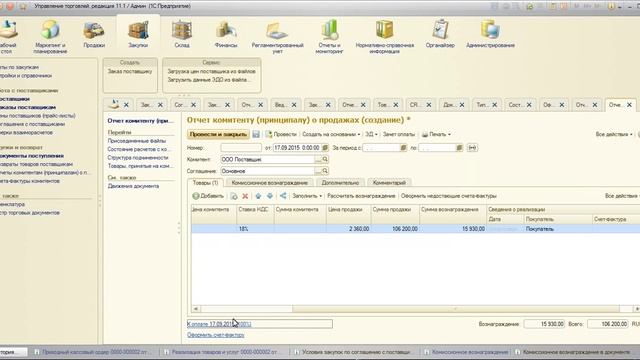Image resolution: width=640 pixels, height=360 pixels.
Task: Open Загрузка цен поставщика из файлов
Action: (x=211, y=71)
